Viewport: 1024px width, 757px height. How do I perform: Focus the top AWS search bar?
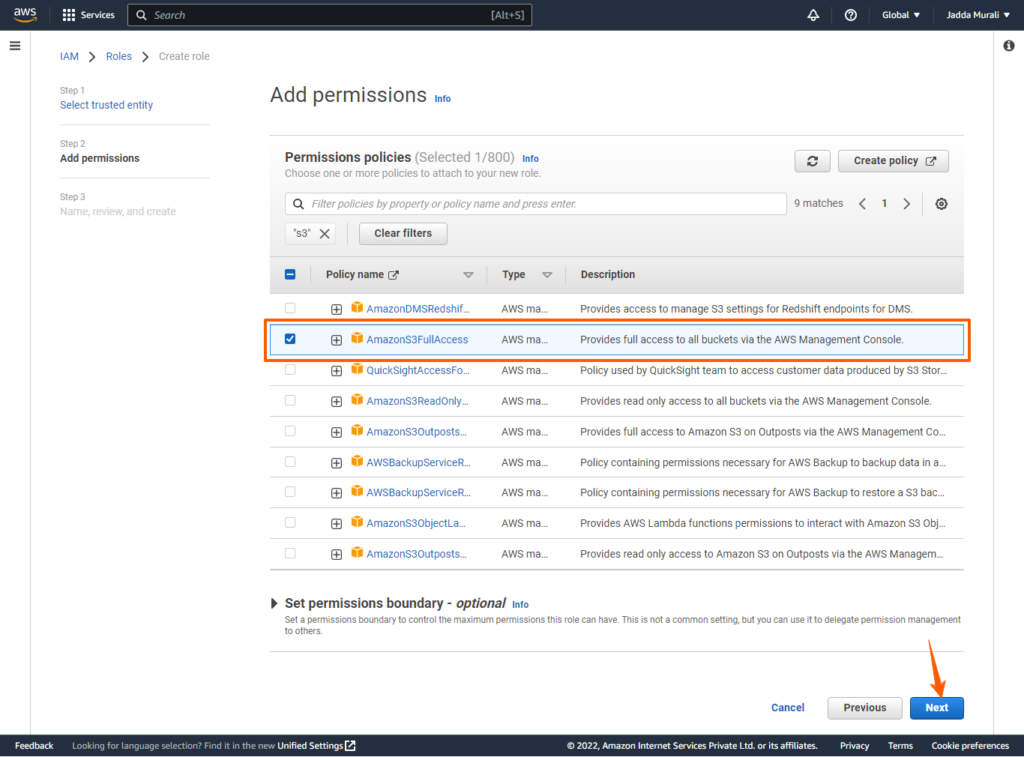[330, 15]
